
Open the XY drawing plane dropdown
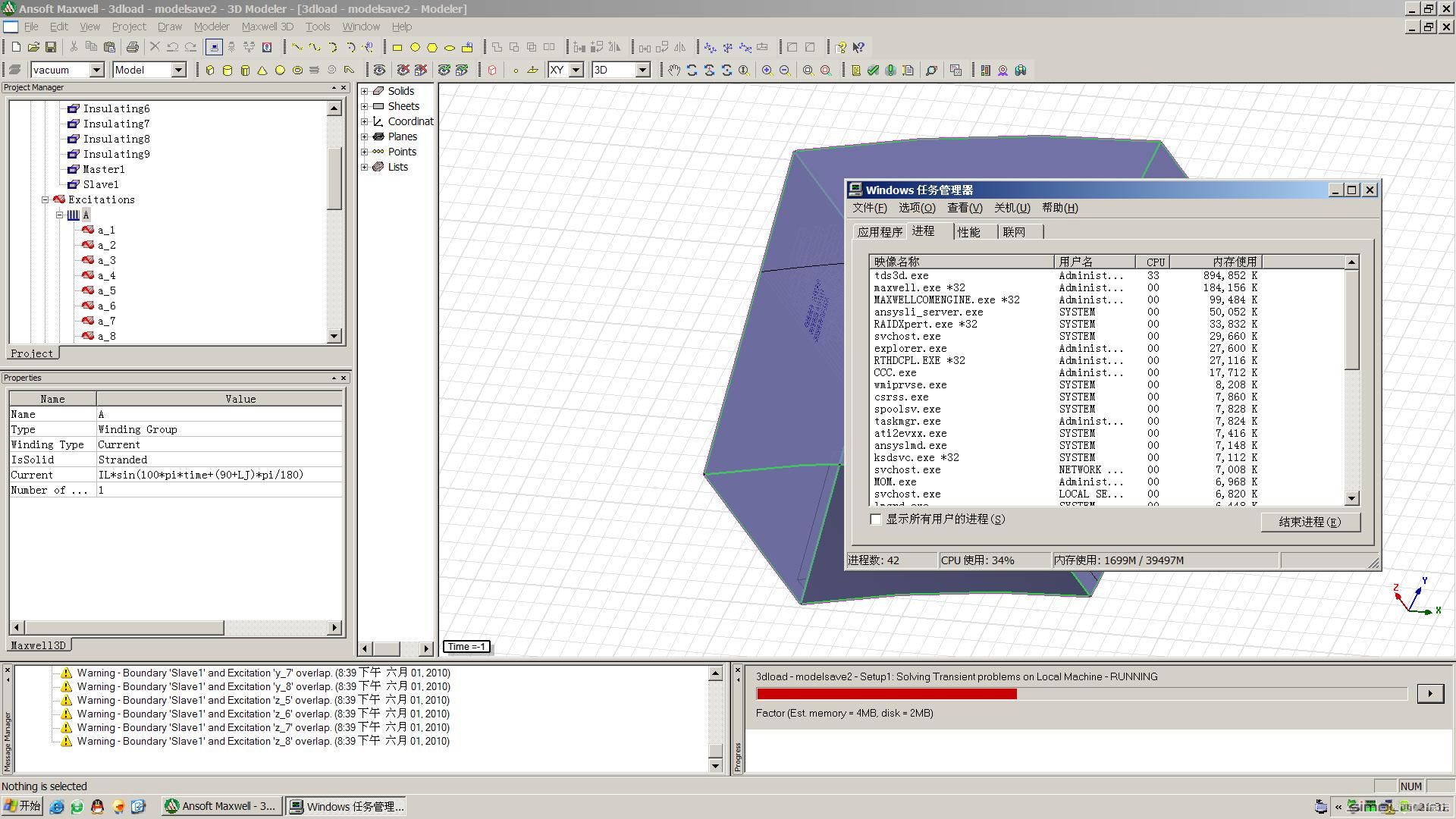tap(576, 70)
